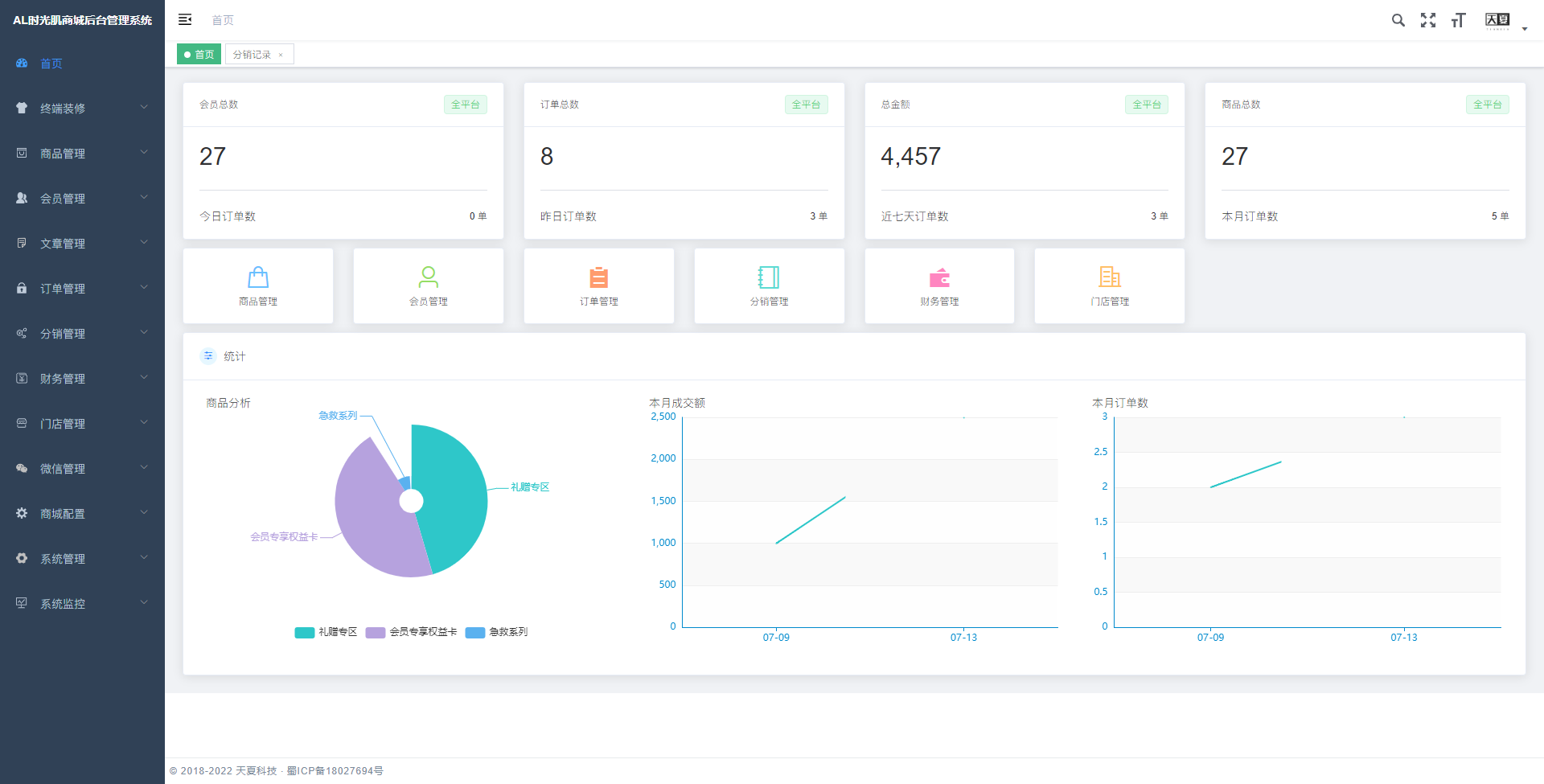Click the 微信管理 WeChat icon in the sidebar
This screenshot has height=784, width=1544.
[22, 469]
